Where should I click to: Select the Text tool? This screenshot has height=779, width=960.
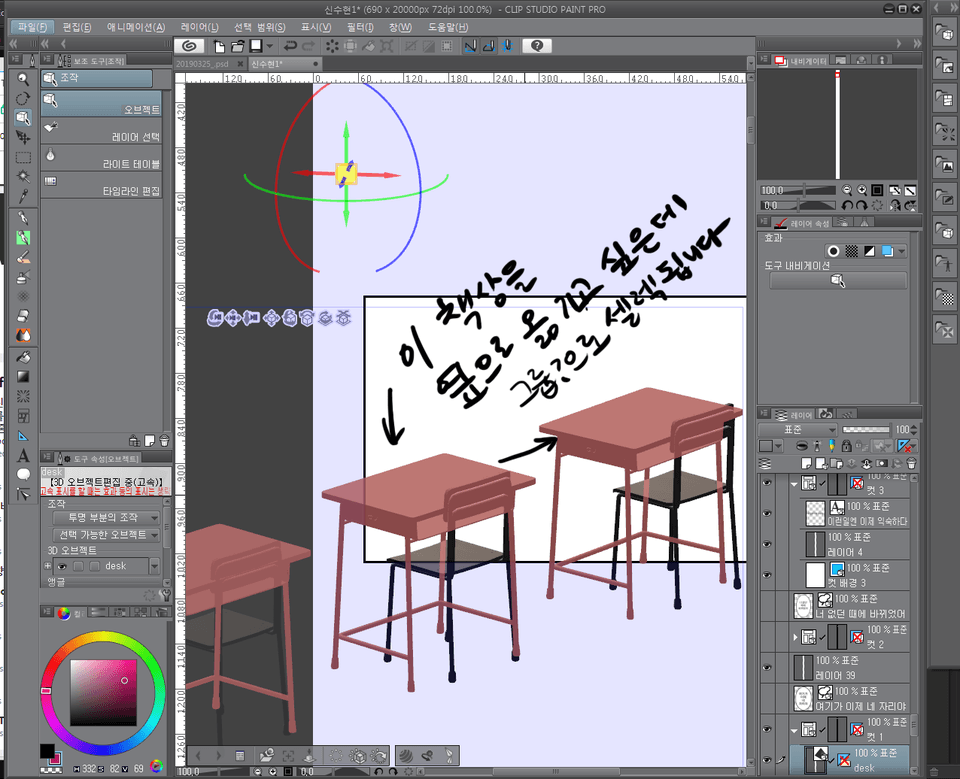[x=23, y=455]
